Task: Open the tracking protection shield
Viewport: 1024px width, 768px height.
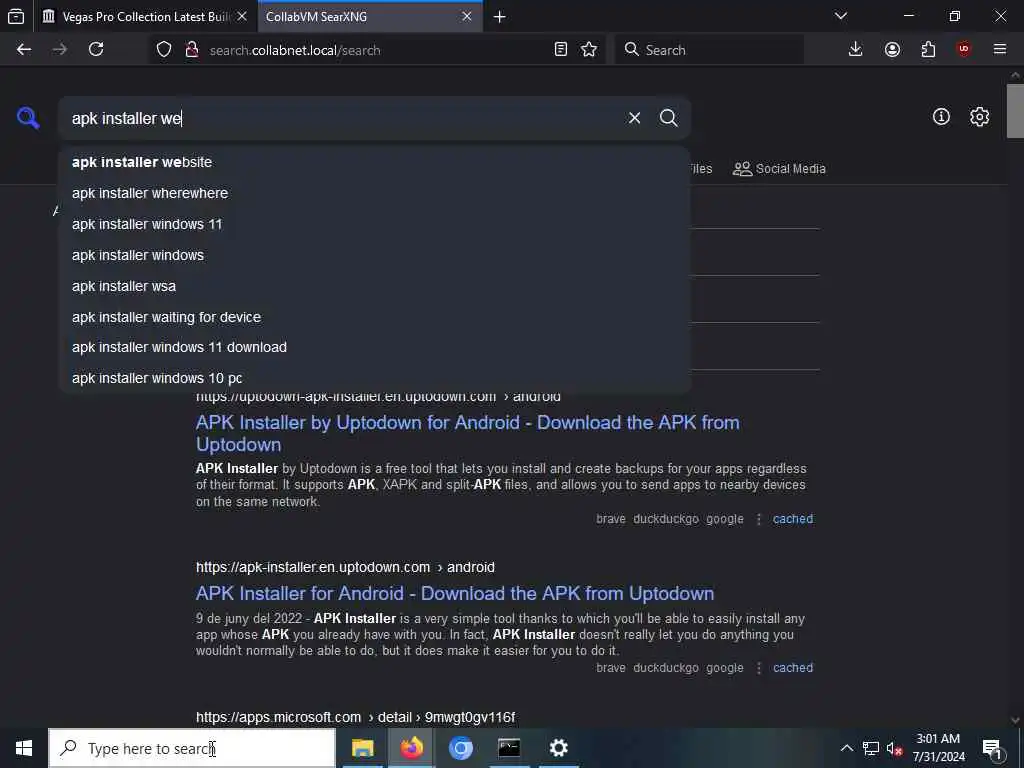Action: (164, 50)
